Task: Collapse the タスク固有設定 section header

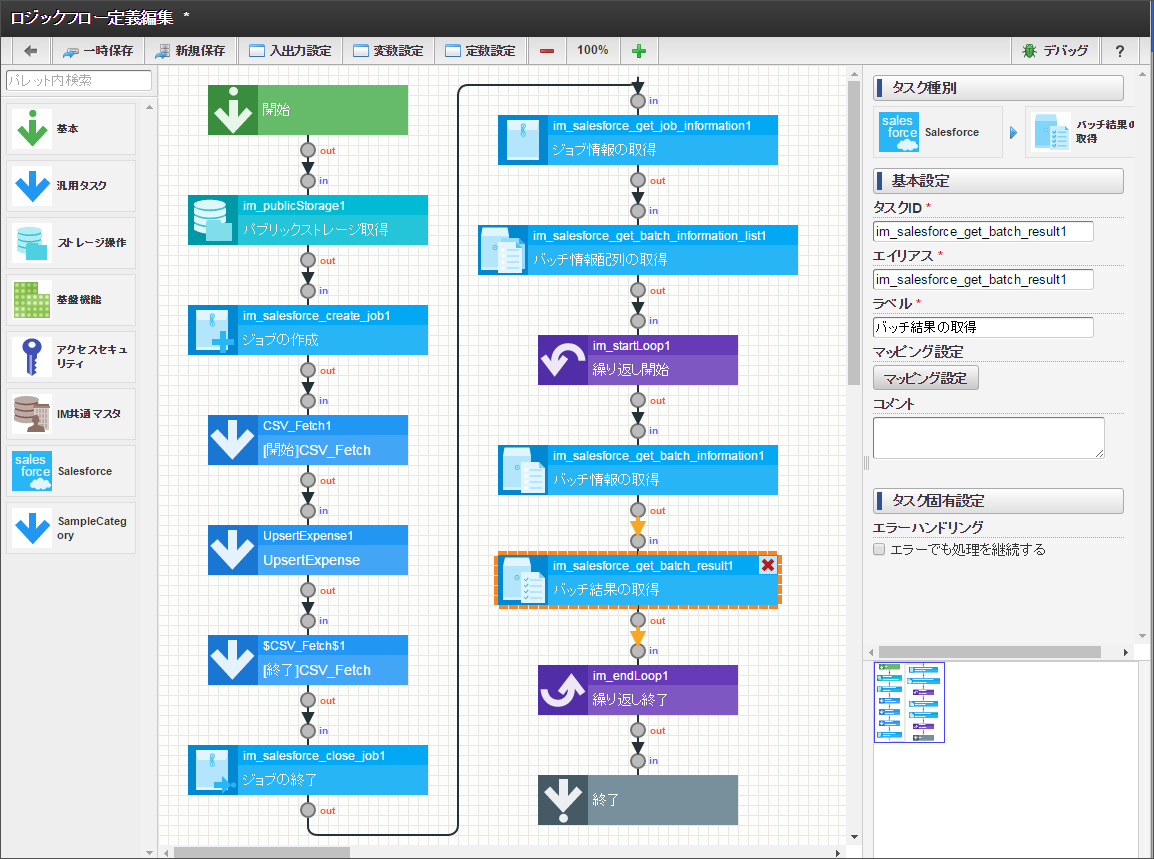Action: (999, 501)
